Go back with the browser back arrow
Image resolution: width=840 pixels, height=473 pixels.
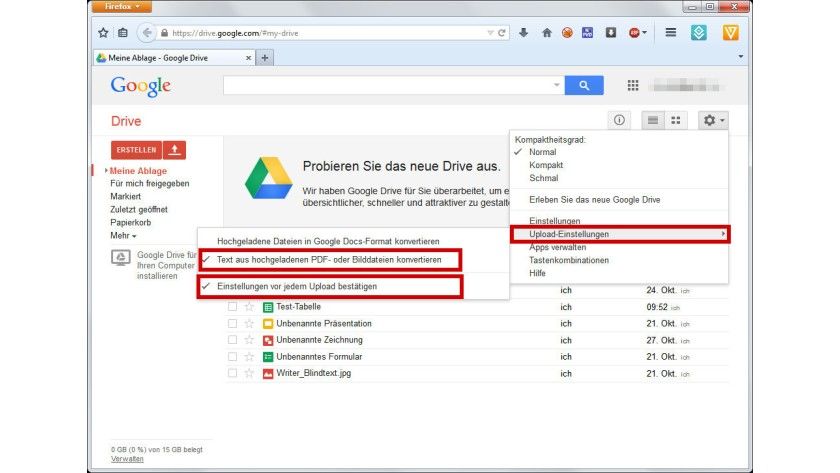click(146, 33)
